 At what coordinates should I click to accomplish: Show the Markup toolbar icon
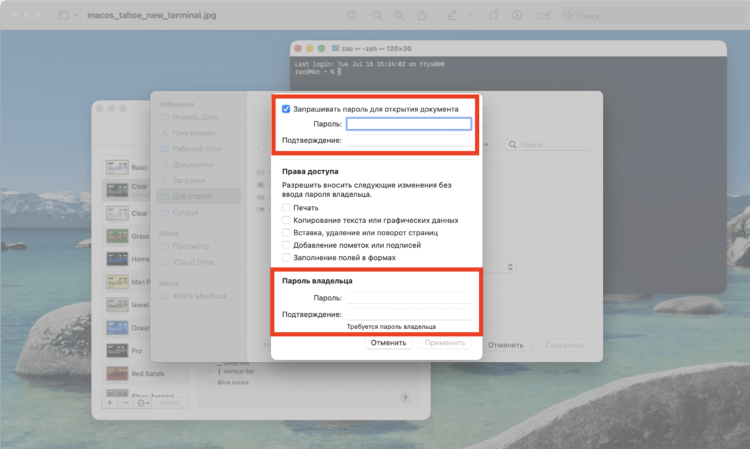(517, 15)
